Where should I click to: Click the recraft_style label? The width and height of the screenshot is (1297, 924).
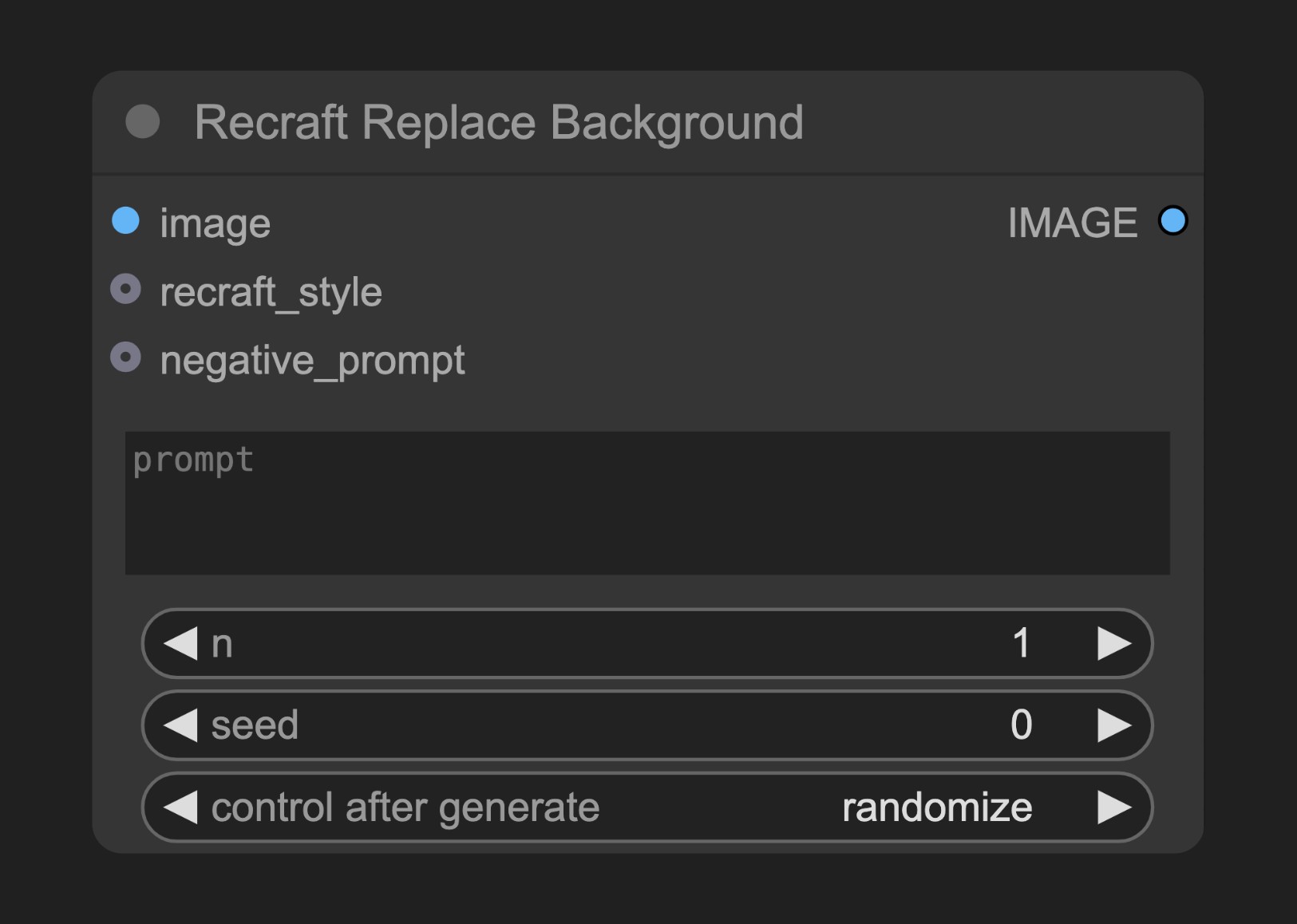coord(271,293)
